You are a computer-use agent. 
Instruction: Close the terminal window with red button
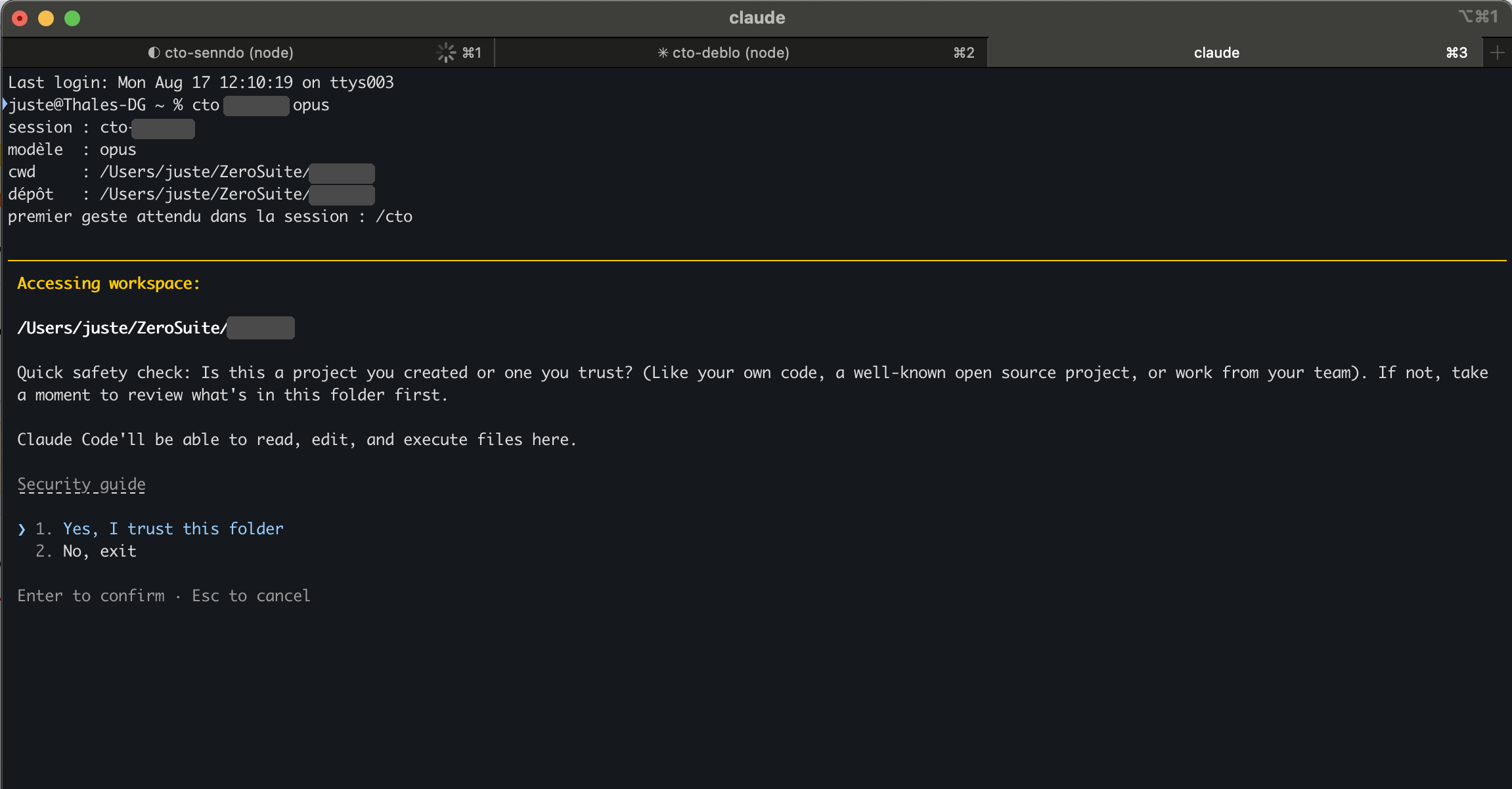[20, 18]
